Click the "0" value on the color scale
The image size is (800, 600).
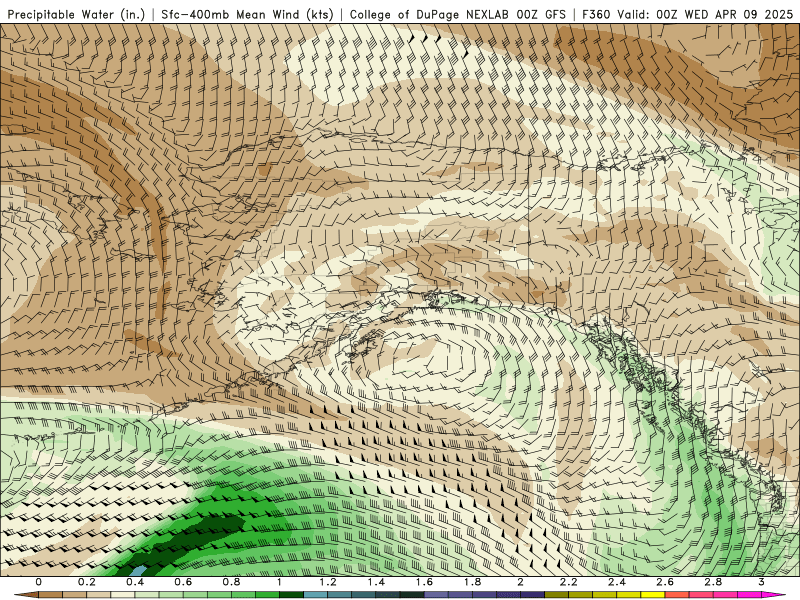[38, 582]
